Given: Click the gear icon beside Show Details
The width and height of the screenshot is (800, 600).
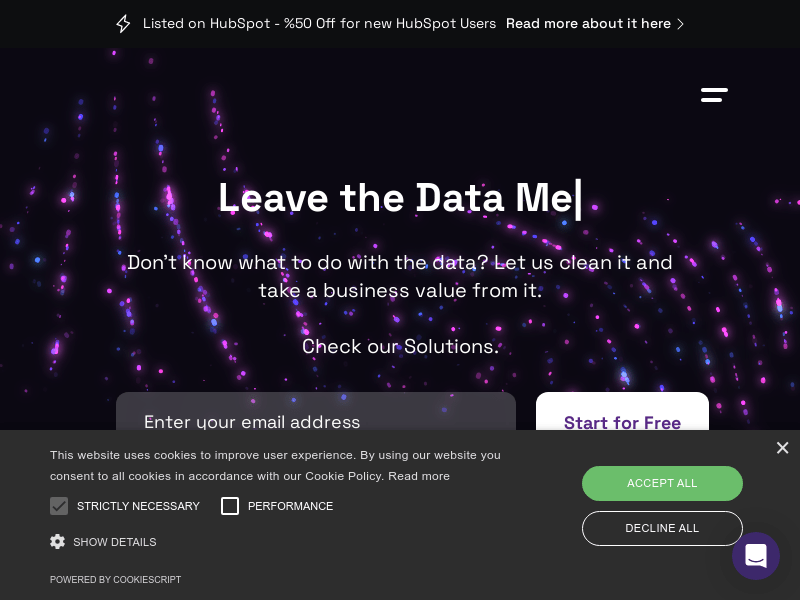Looking at the screenshot, I should tap(58, 541).
